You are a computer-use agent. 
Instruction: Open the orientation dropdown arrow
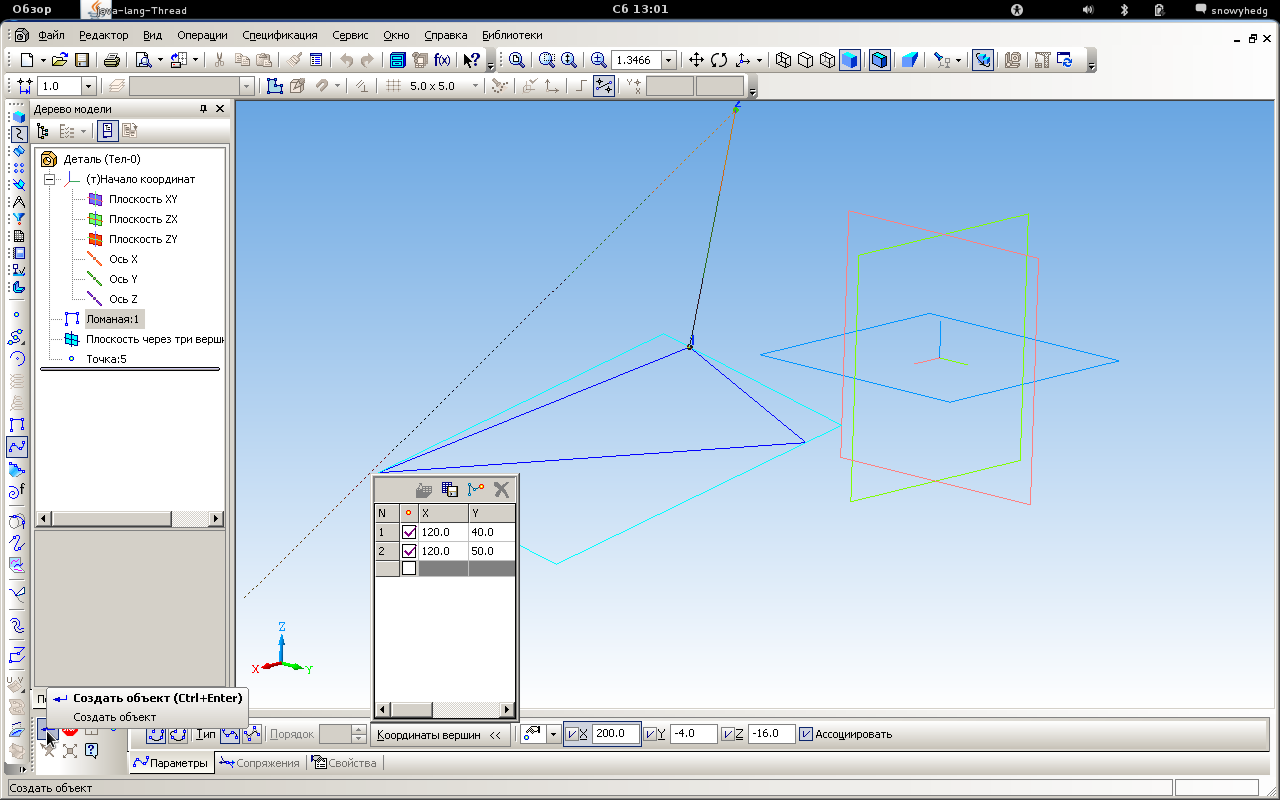coord(759,60)
